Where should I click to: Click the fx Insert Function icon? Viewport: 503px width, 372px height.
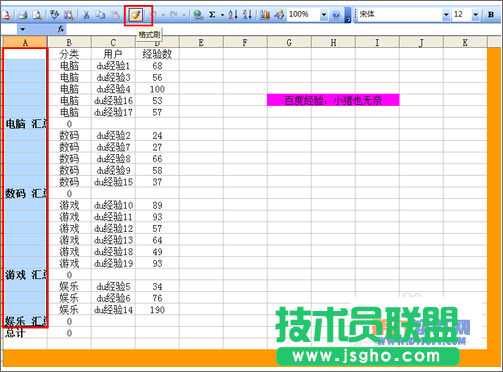pos(61,29)
